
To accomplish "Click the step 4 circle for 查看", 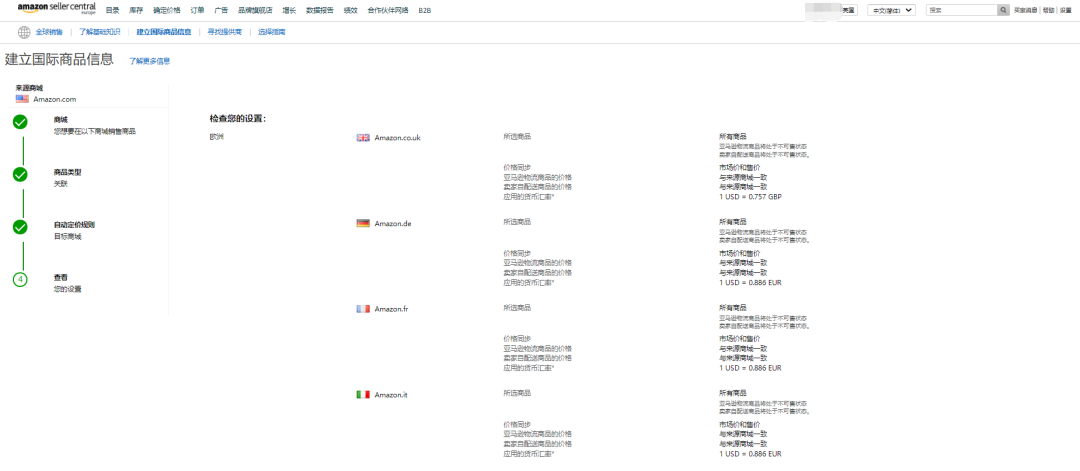I will coord(20,279).
